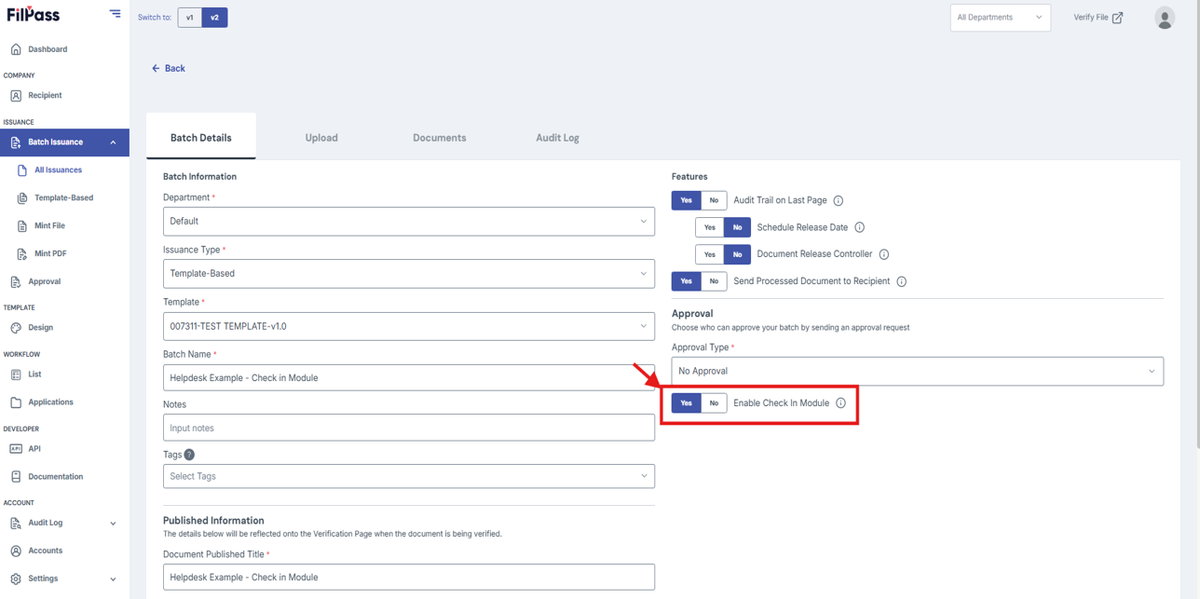
Task: Open the Dashboard from the sidebar
Action: coord(47,48)
